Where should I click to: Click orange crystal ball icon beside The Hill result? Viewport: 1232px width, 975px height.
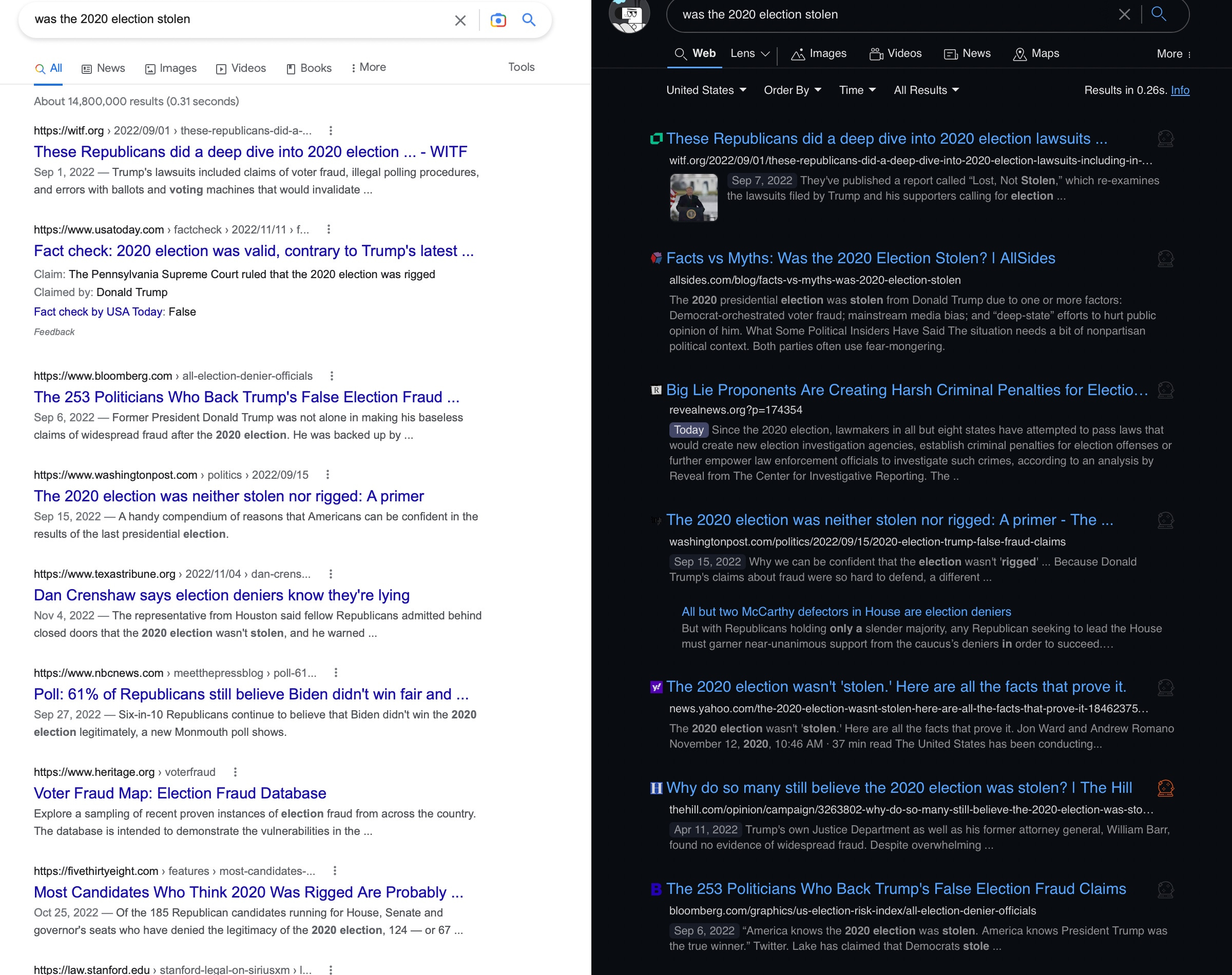(1165, 788)
